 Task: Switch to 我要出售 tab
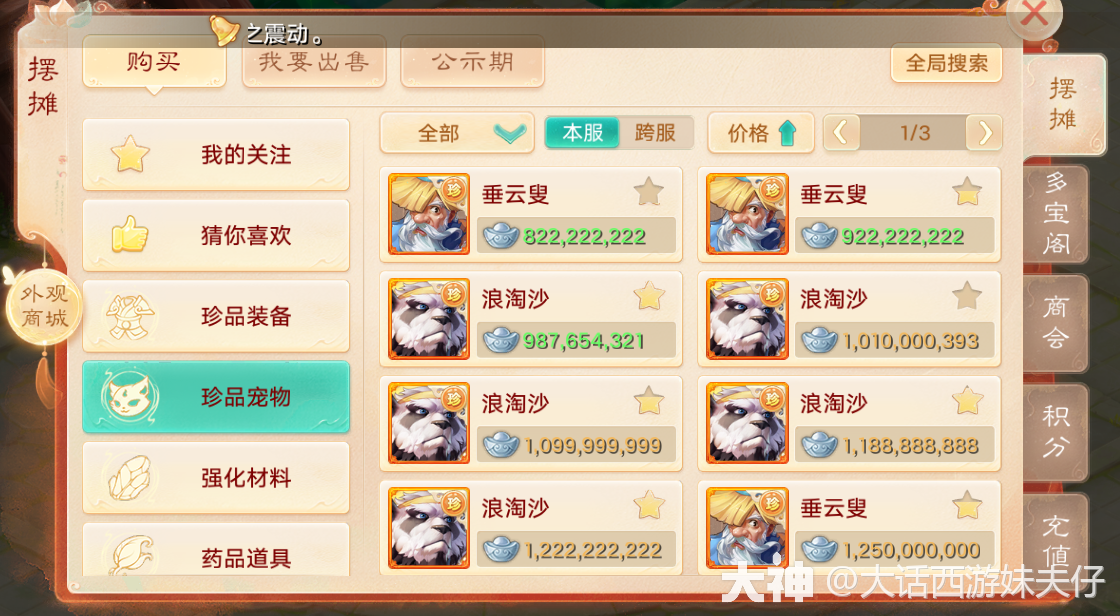tap(314, 62)
